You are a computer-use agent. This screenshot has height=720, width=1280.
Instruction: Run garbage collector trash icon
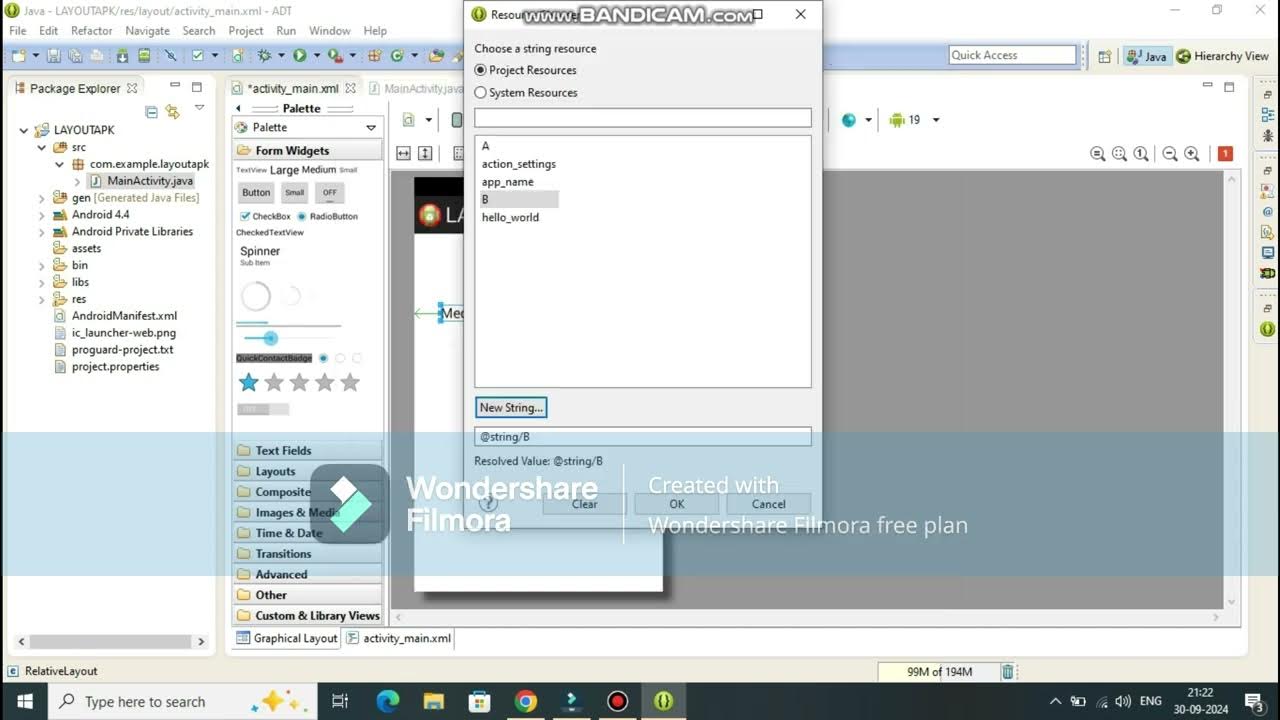[x=1008, y=672]
